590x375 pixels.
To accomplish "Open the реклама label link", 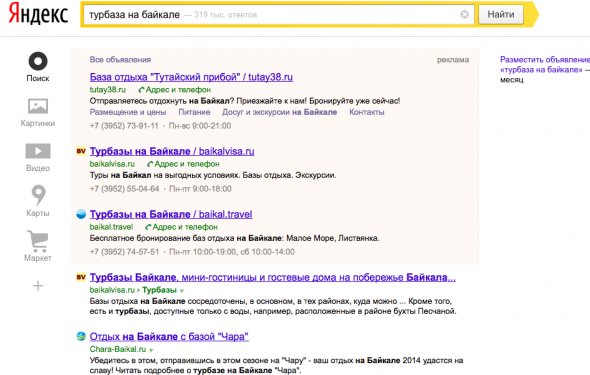I will coord(453,59).
